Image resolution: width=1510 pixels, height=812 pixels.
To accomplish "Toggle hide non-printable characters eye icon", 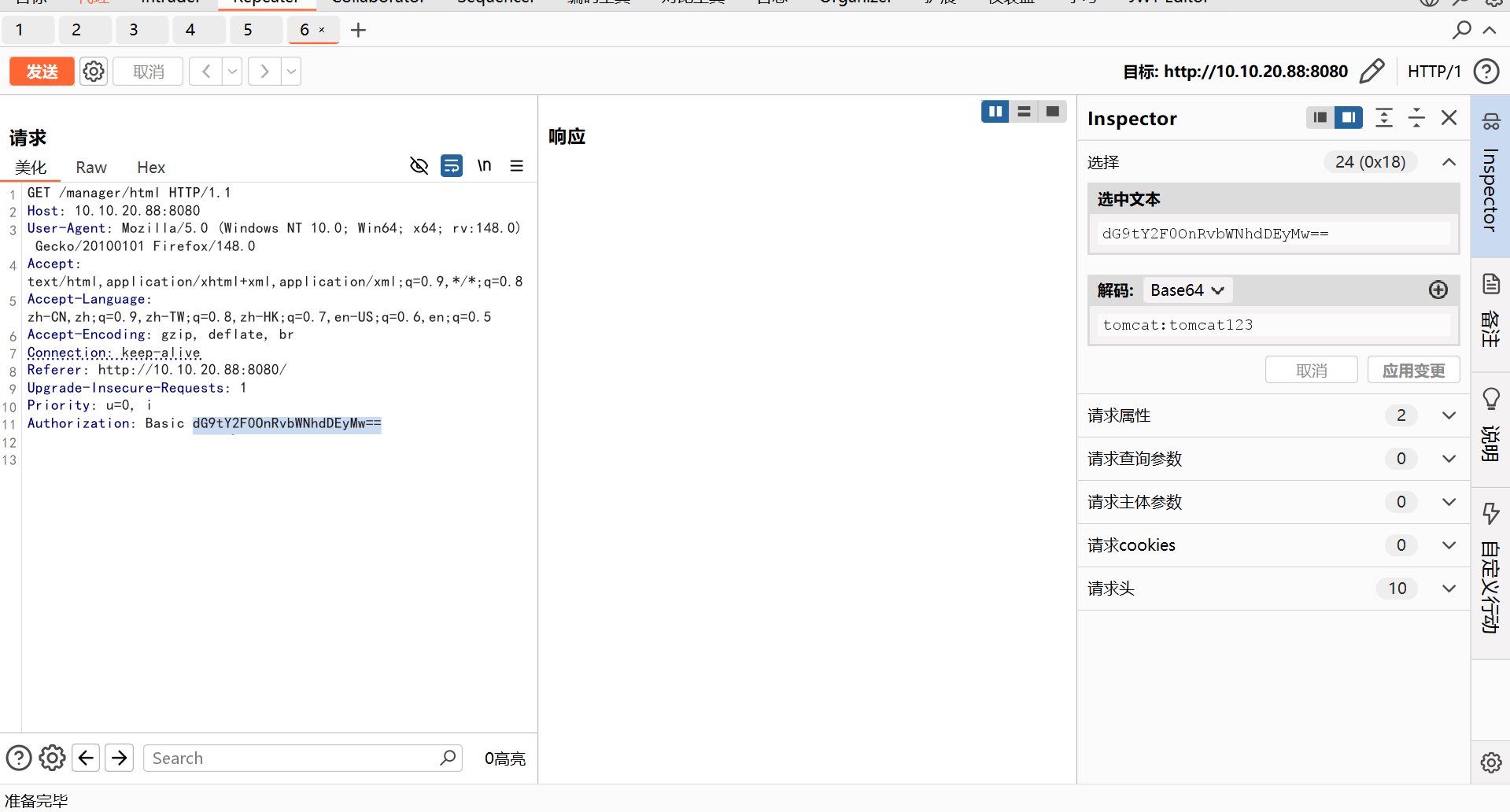I will [x=419, y=166].
